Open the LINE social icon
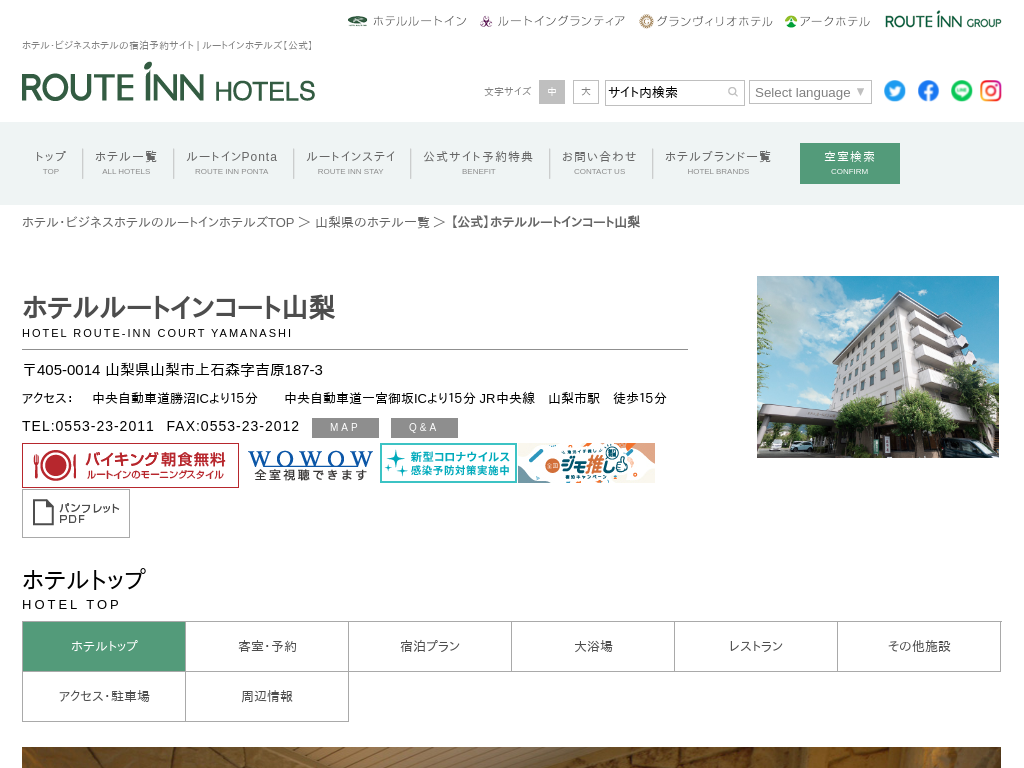This screenshot has height=768, width=1024. click(961, 91)
